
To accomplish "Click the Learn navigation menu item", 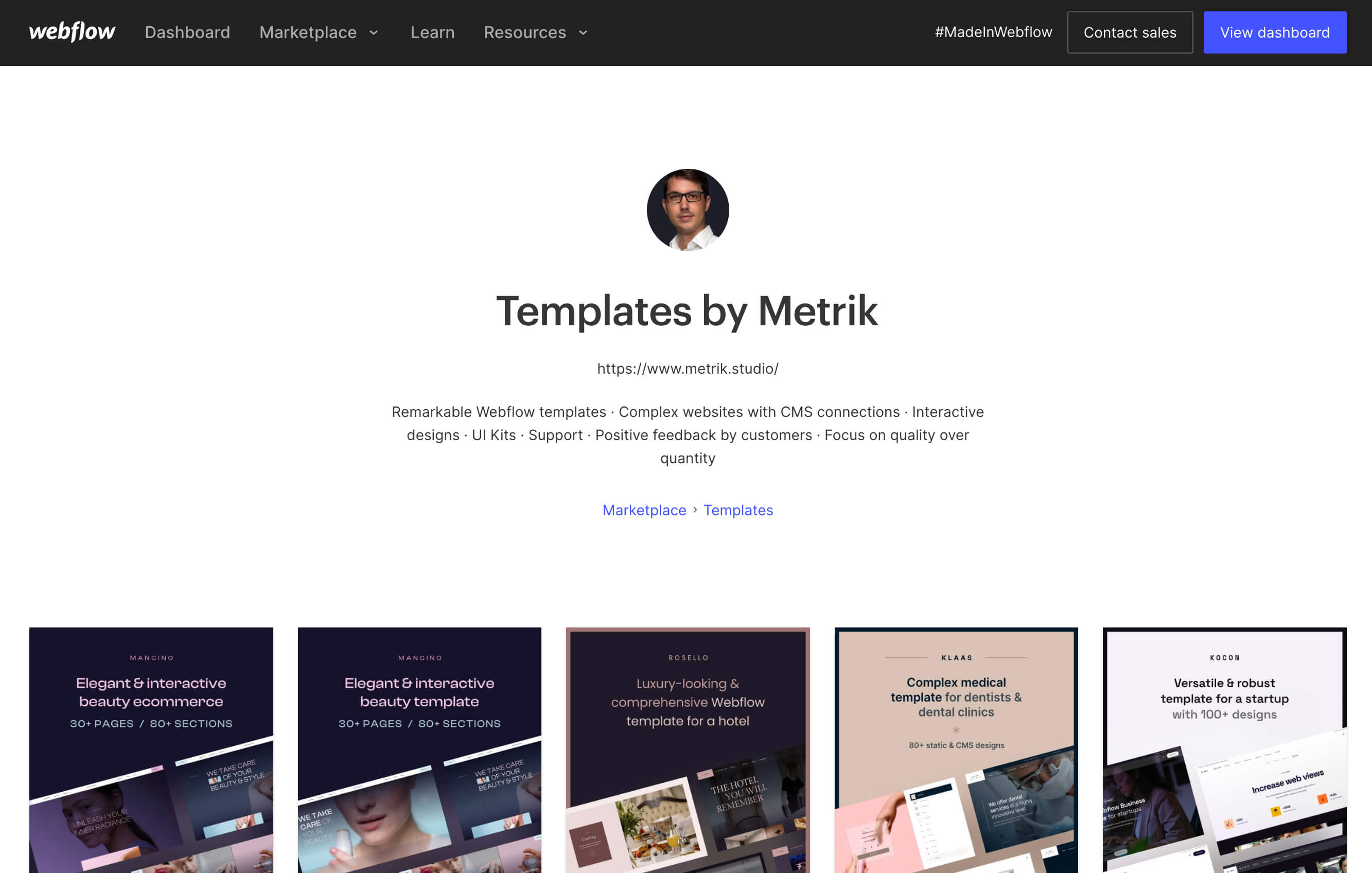I will click(431, 32).
